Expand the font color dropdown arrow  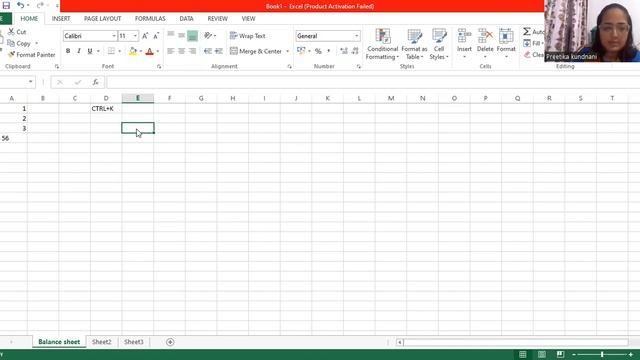click(158, 51)
